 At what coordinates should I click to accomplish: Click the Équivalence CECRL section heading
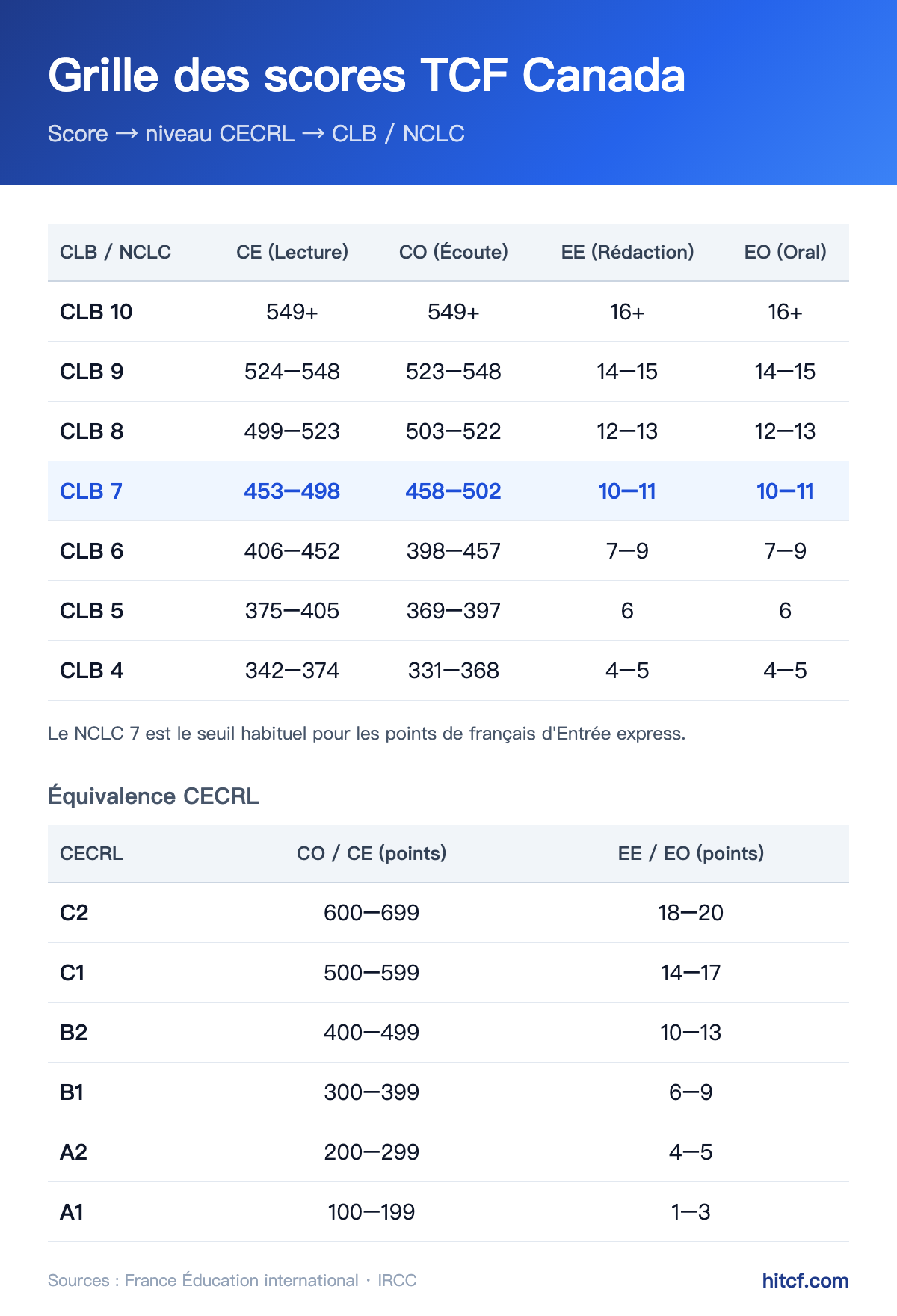pos(153,796)
